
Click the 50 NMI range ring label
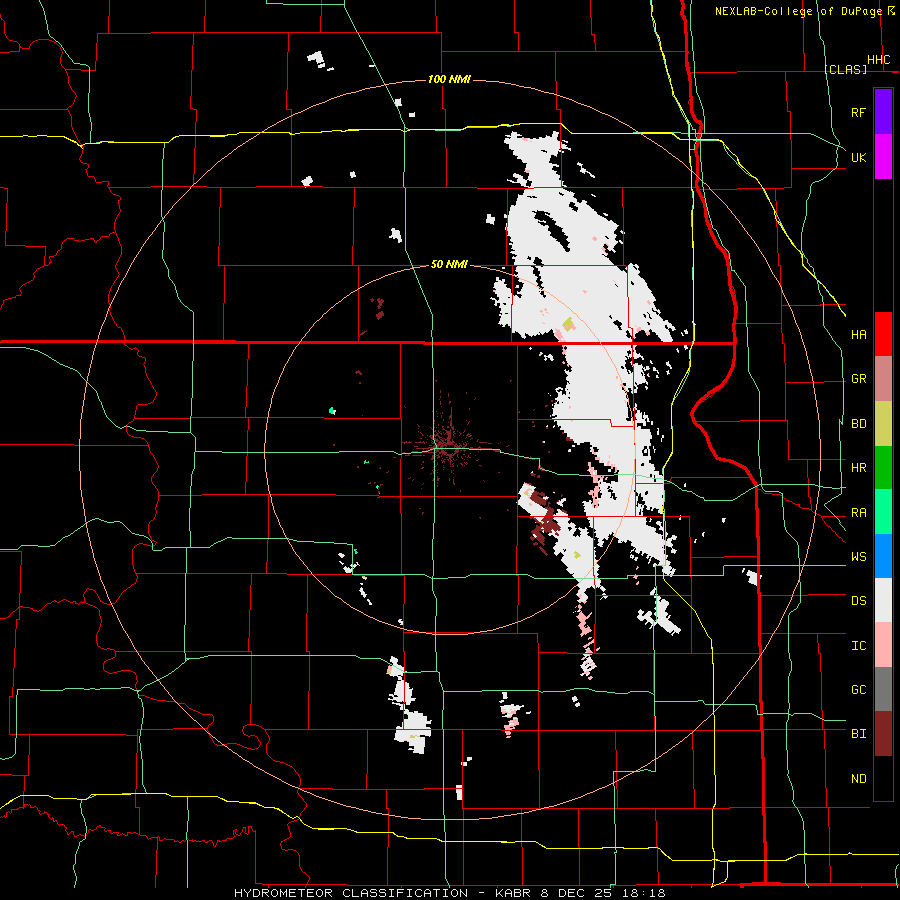pos(449,264)
